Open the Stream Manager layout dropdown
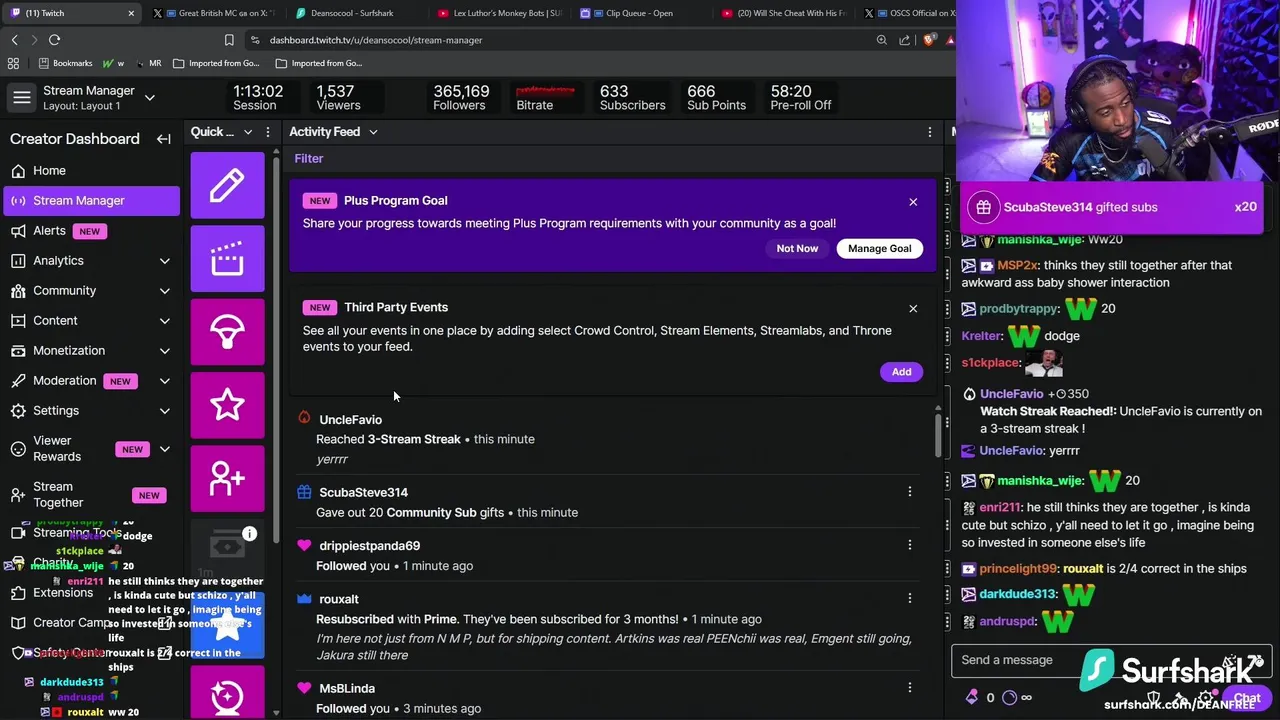Image resolution: width=1280 pixels, height=720 pixels. pyautogui.click(x=149, y=98)
